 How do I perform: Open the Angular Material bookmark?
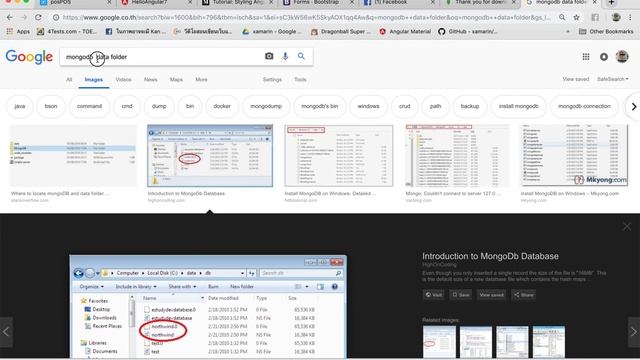(x=404, y=31)
